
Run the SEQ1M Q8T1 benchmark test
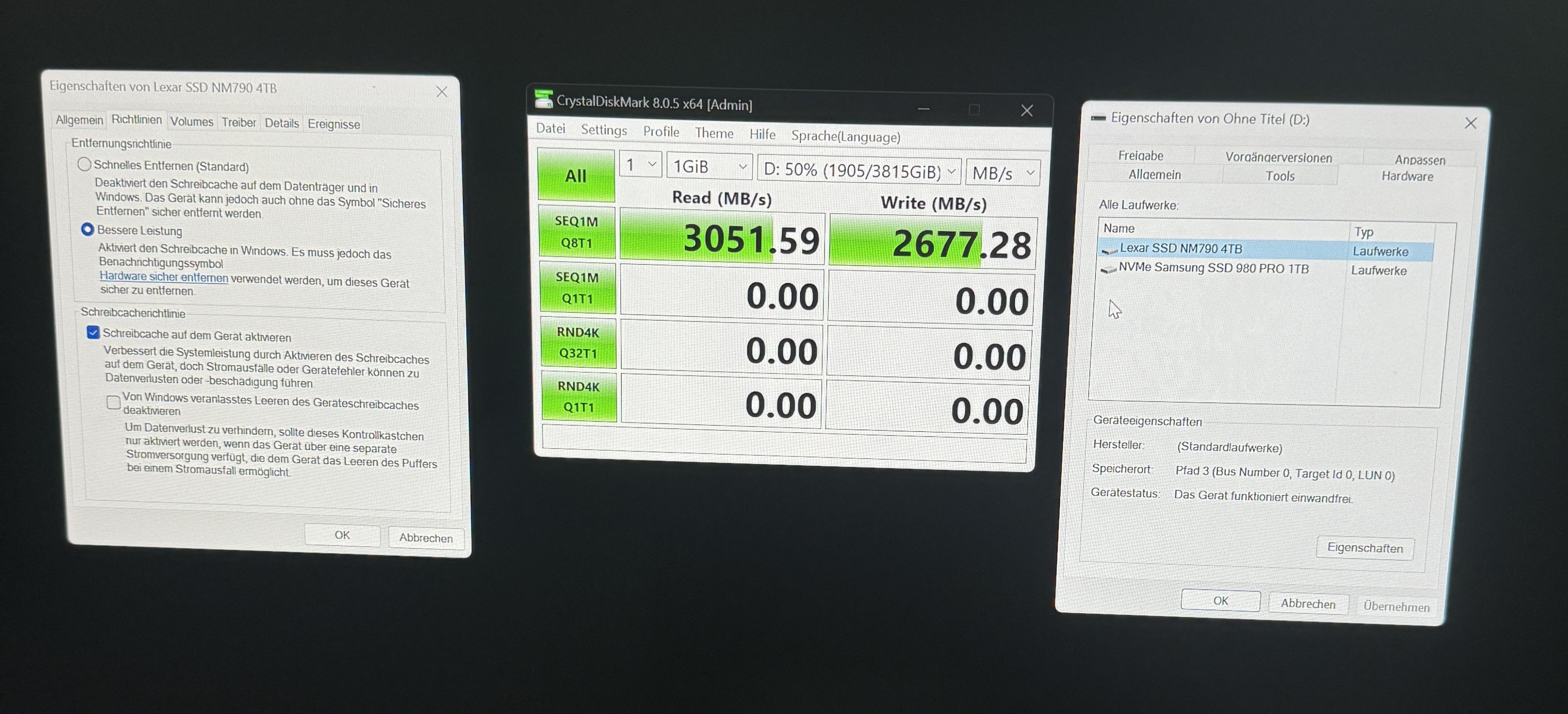577,232
